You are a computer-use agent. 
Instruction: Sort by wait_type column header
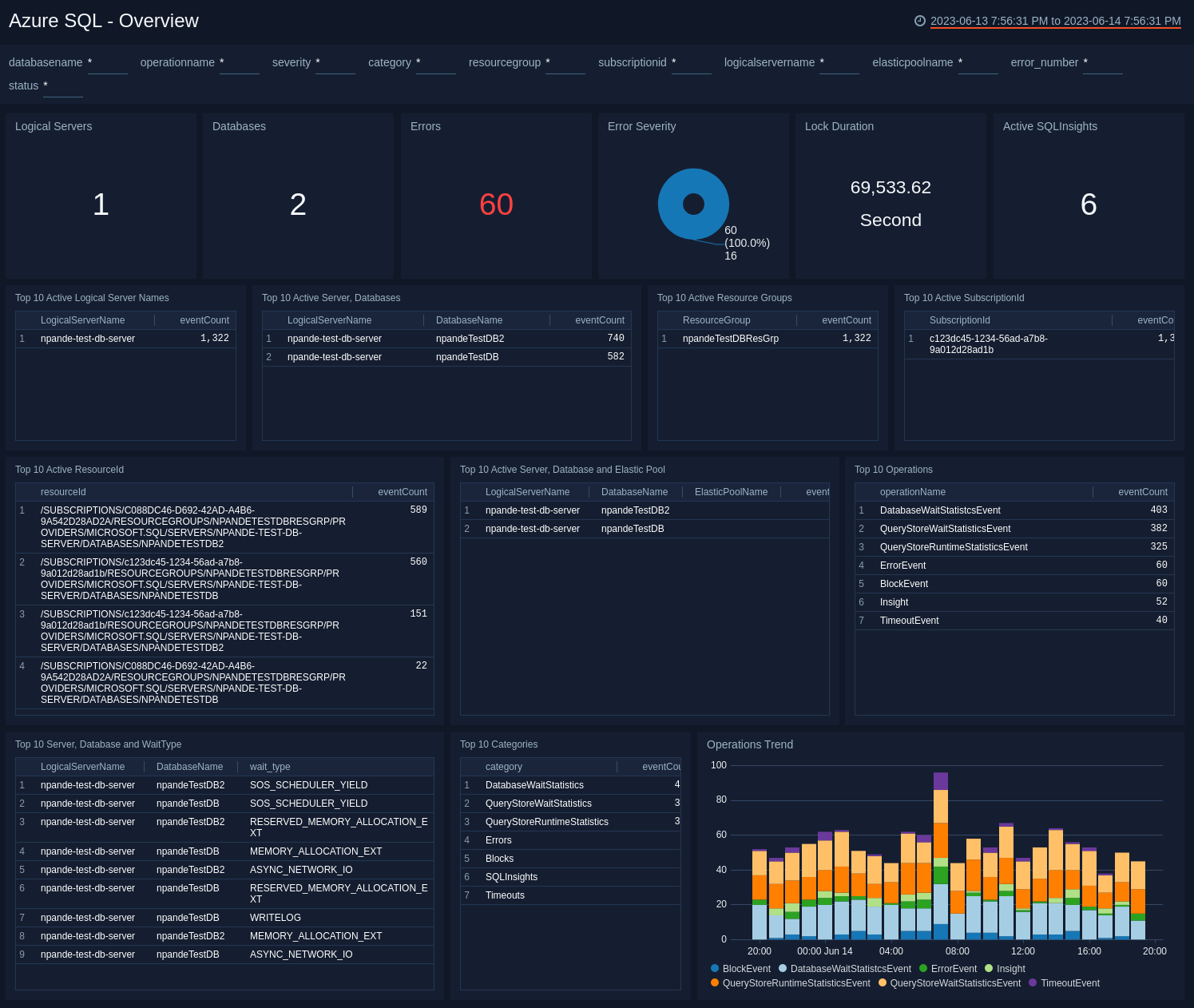click(x=270, y=767)
